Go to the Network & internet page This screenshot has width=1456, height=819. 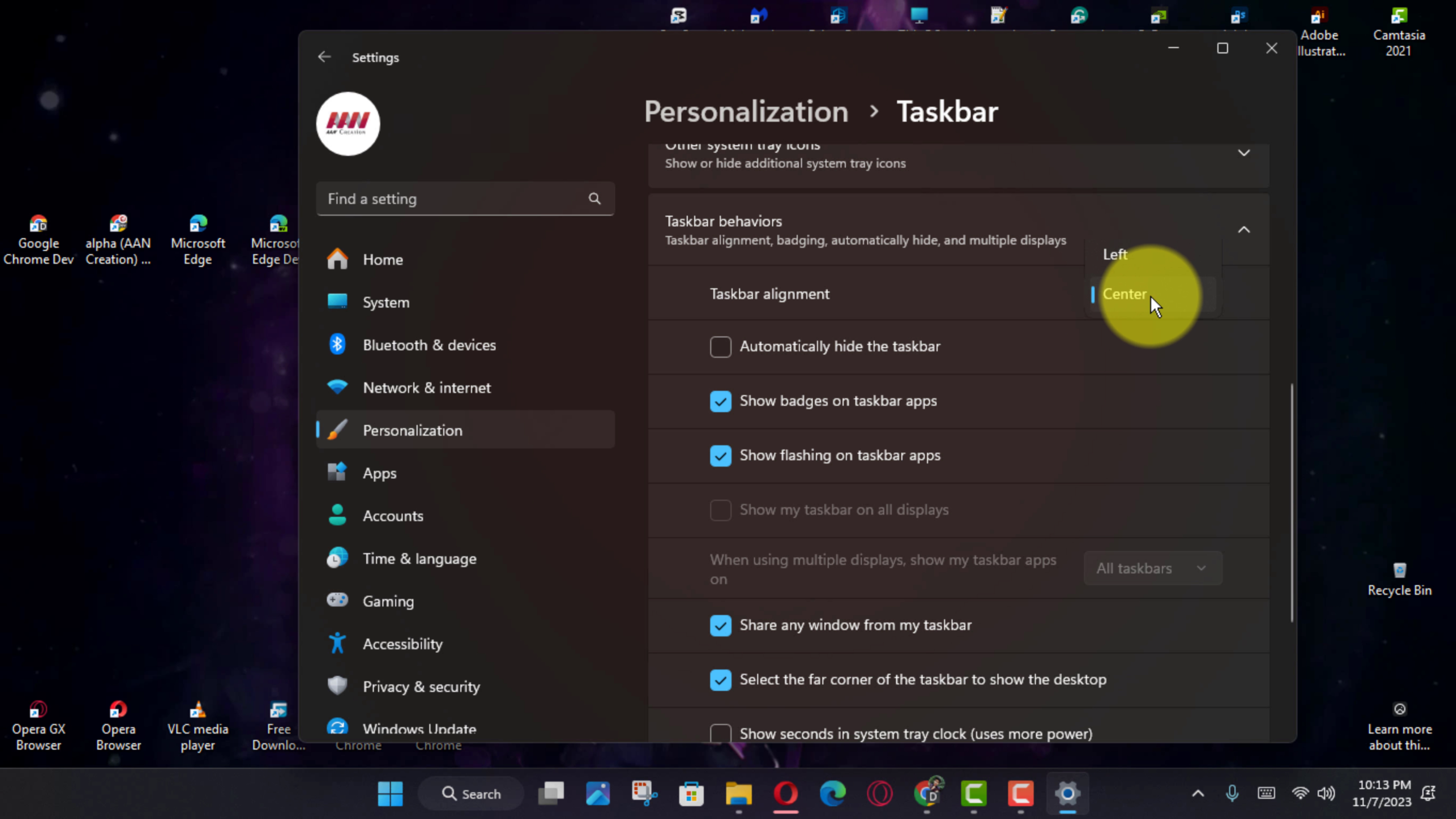[x=427, y=388]
